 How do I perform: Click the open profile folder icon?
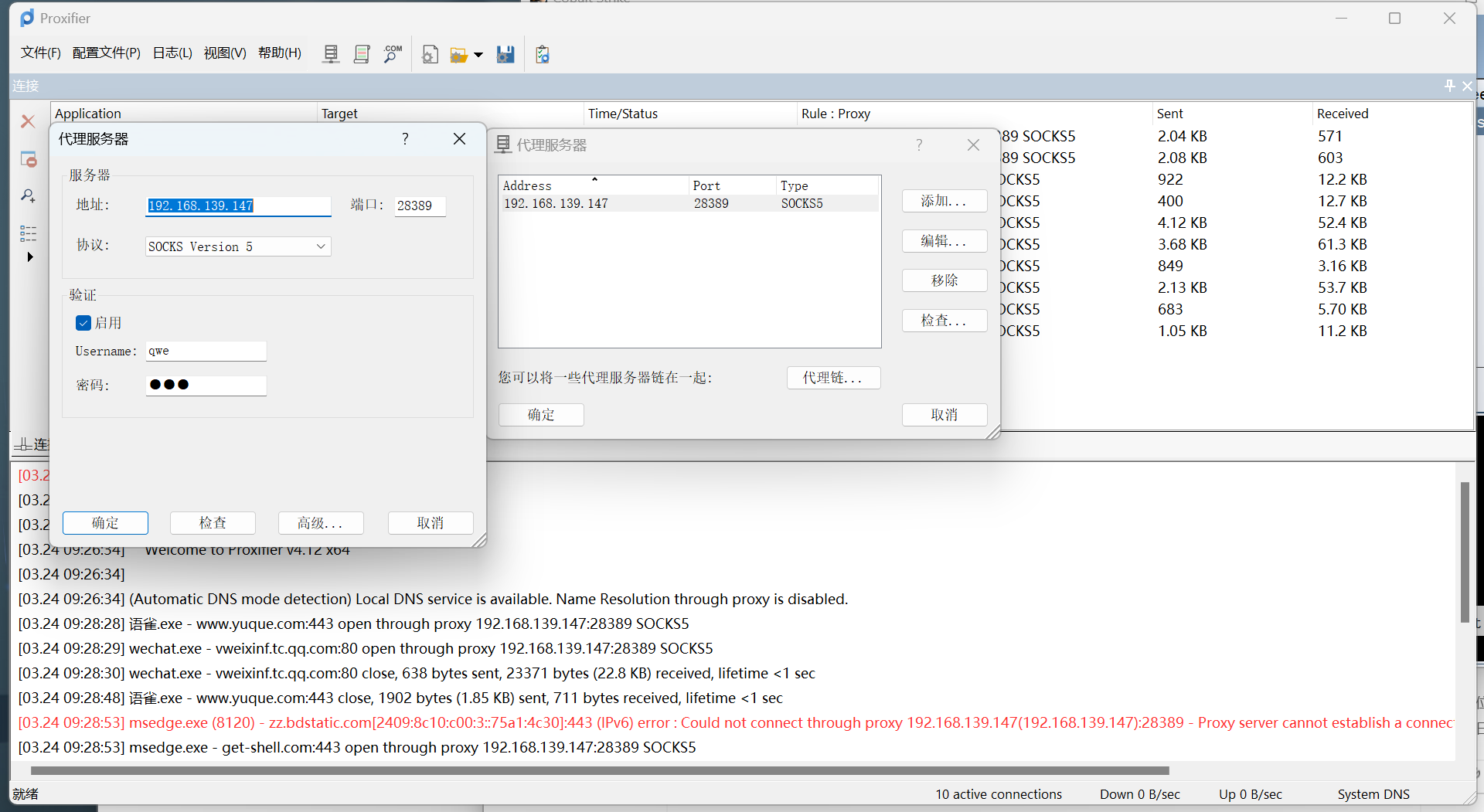459,55
